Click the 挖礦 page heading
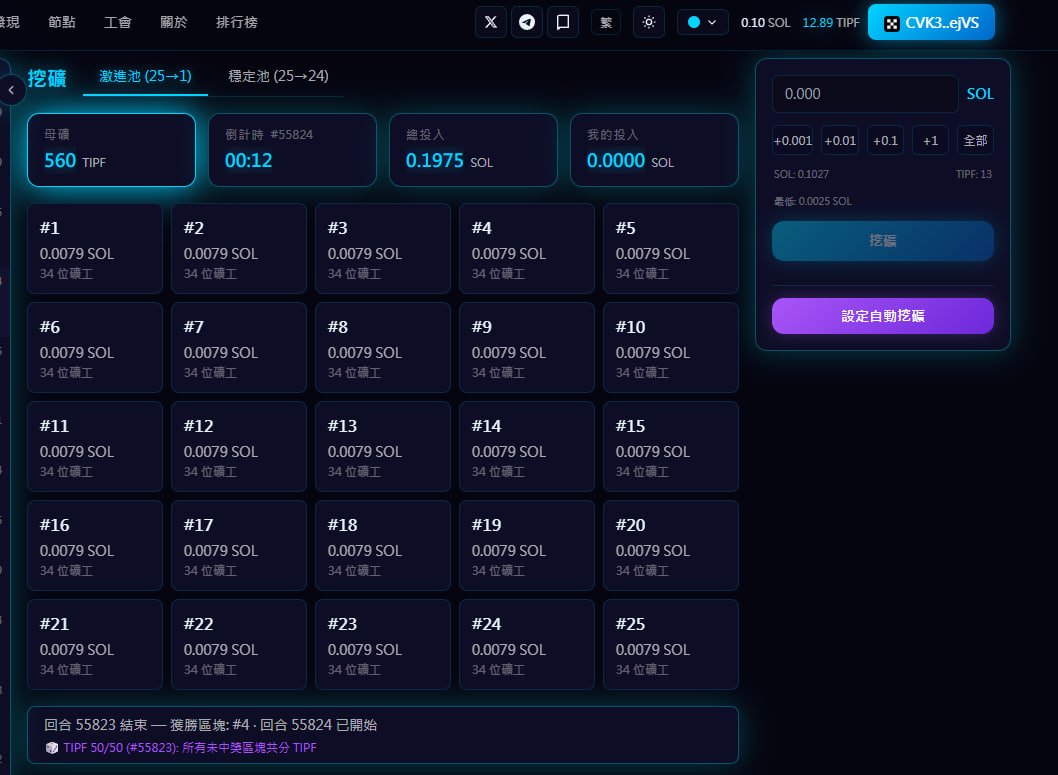This screenshot has height=775, width=1058. pos(47,78)
